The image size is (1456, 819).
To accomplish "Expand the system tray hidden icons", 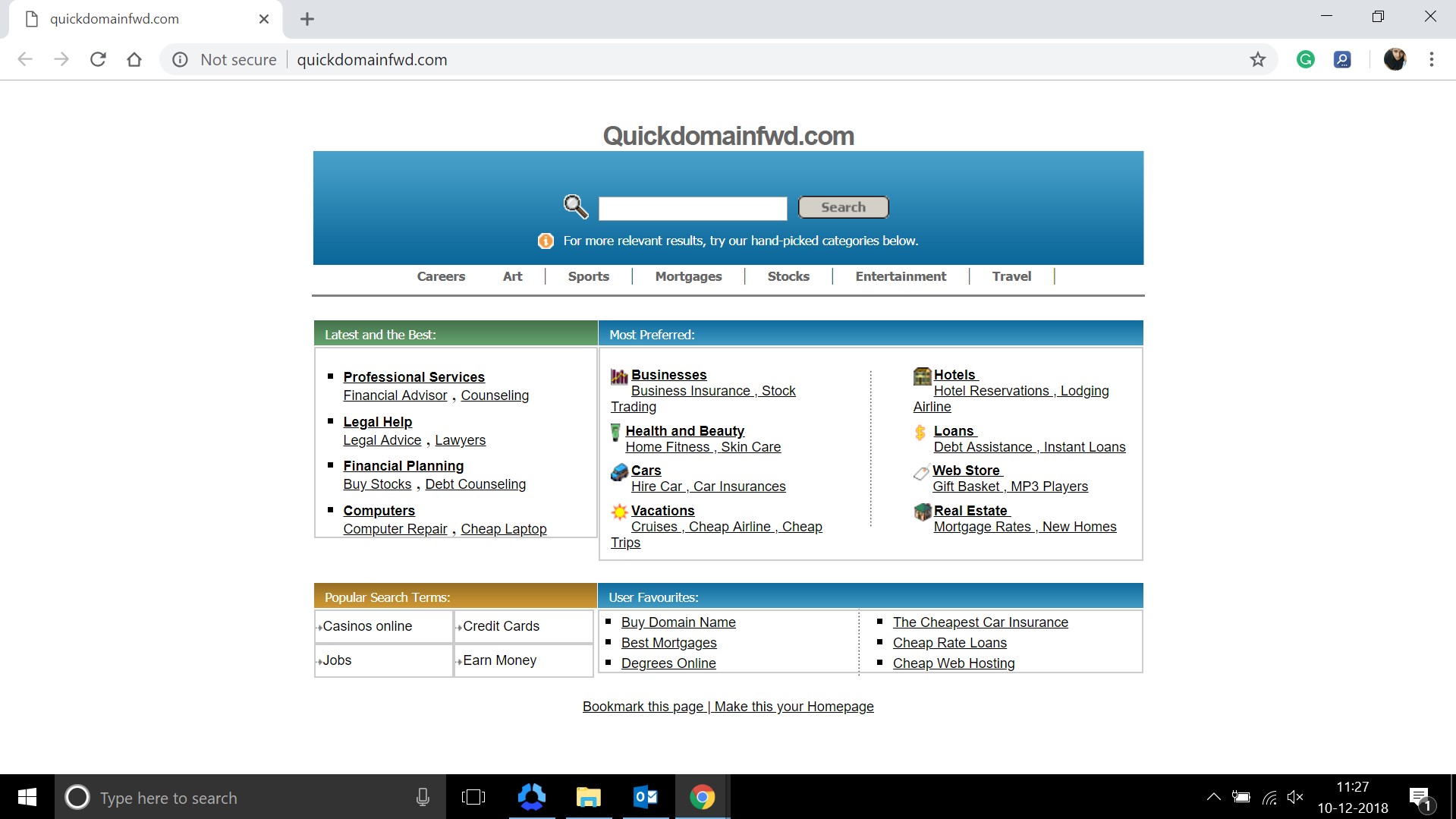I will 1212,797.
